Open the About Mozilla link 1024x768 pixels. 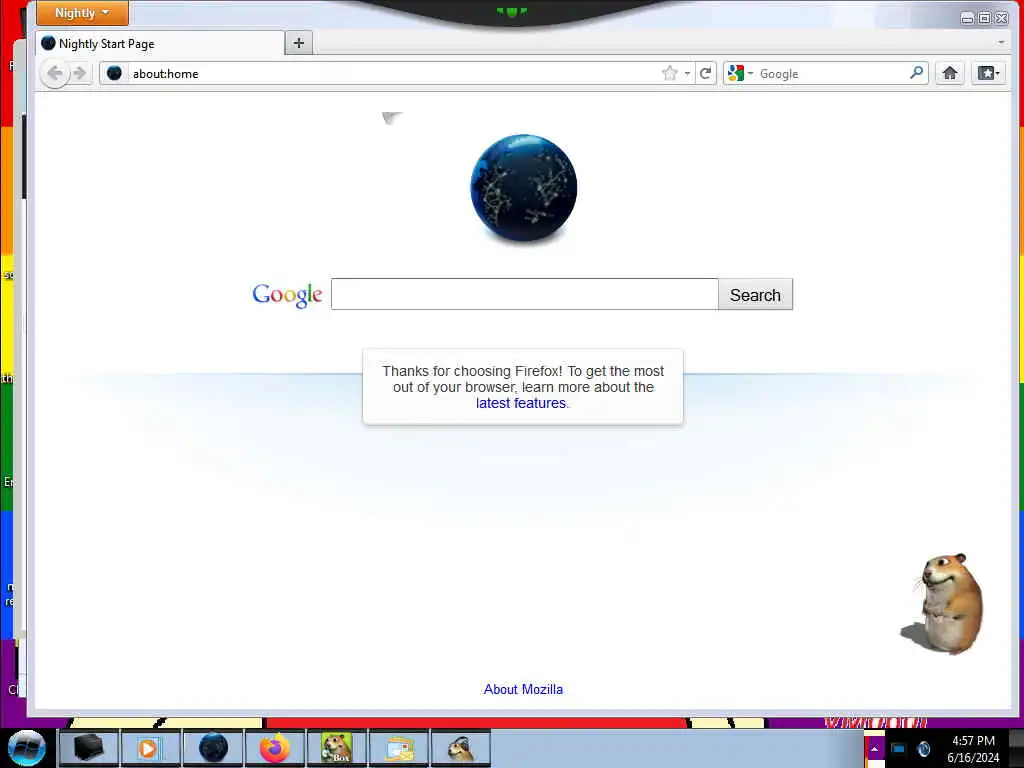tap(523, 690)
